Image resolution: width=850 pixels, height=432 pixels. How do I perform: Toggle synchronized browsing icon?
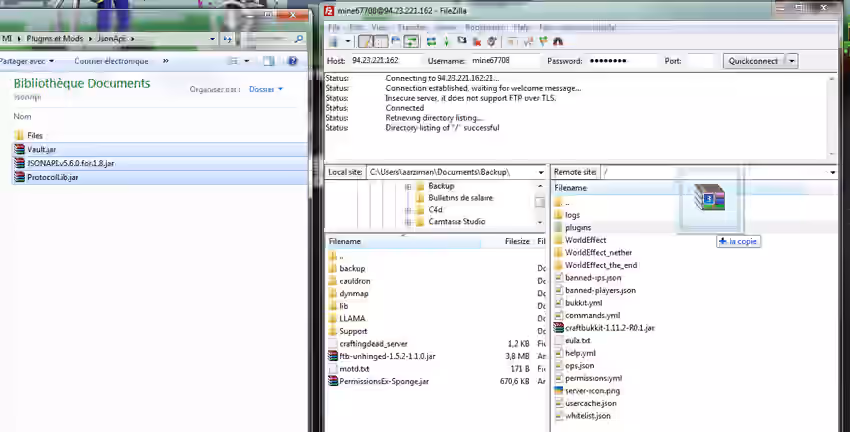pos(543,42)
